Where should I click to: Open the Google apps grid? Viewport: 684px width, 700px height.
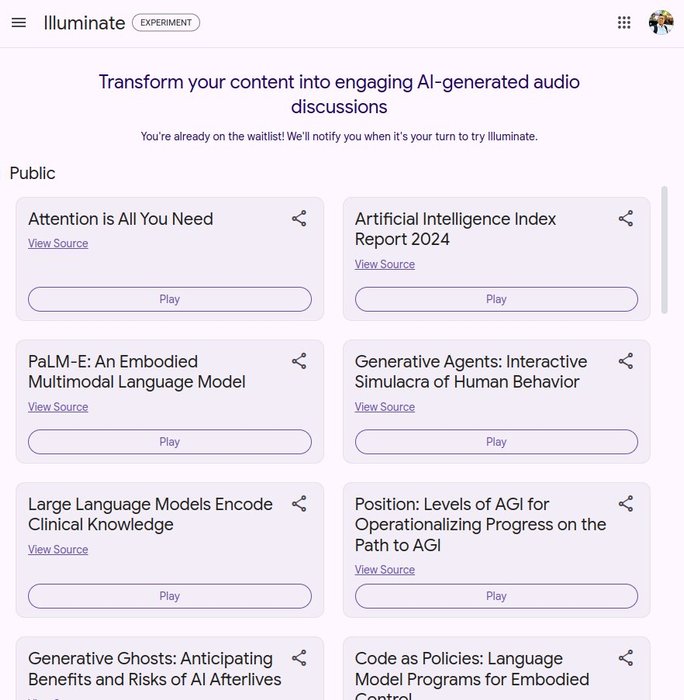pyautogui.click(x=624, y=23)
